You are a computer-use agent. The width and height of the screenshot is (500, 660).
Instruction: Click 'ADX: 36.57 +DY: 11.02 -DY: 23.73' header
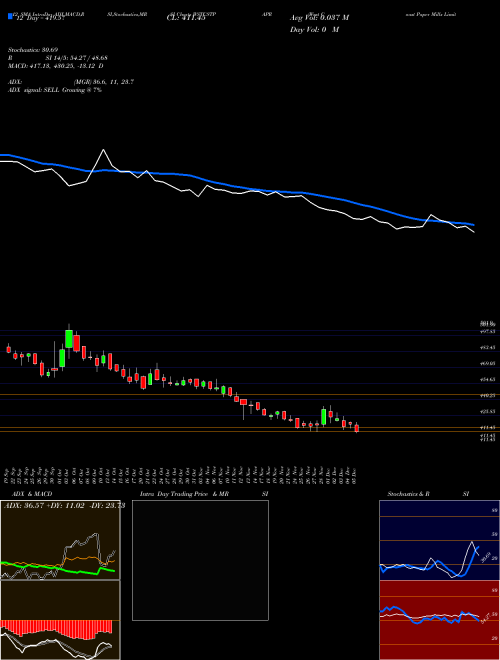[x=64, y=506]
